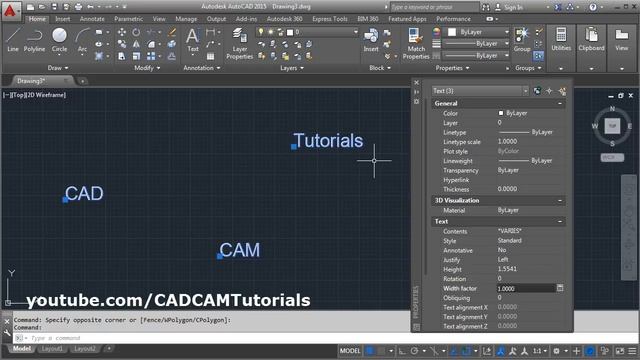
Task: Switch to the Insert ribbon tab
Action: click(x=62, y=19)
